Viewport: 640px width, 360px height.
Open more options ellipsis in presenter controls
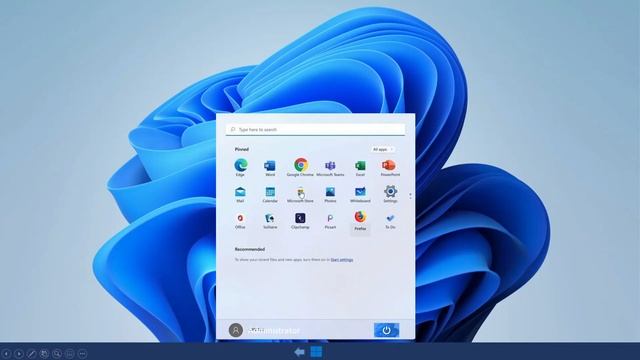(x=82, y=353)
